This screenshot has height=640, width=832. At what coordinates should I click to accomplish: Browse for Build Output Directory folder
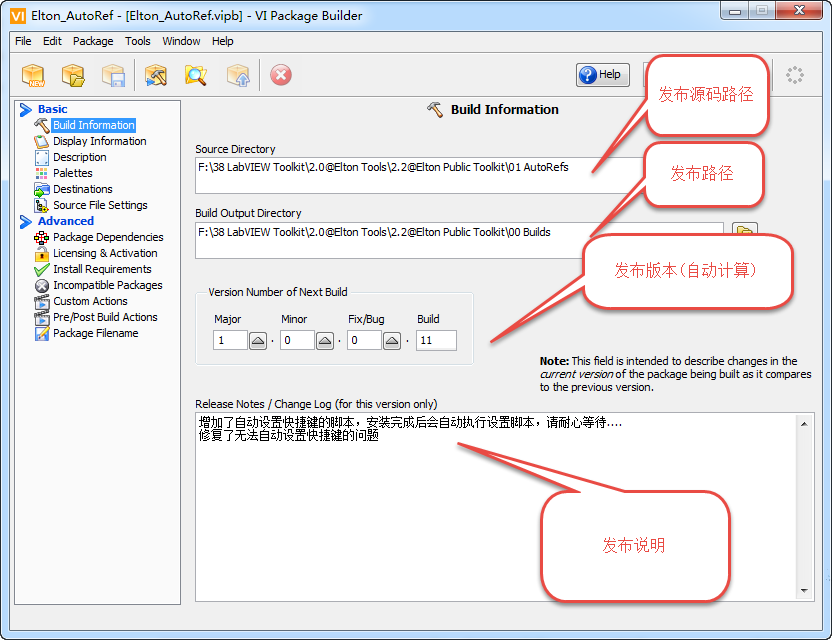click(x=744, y=230)
